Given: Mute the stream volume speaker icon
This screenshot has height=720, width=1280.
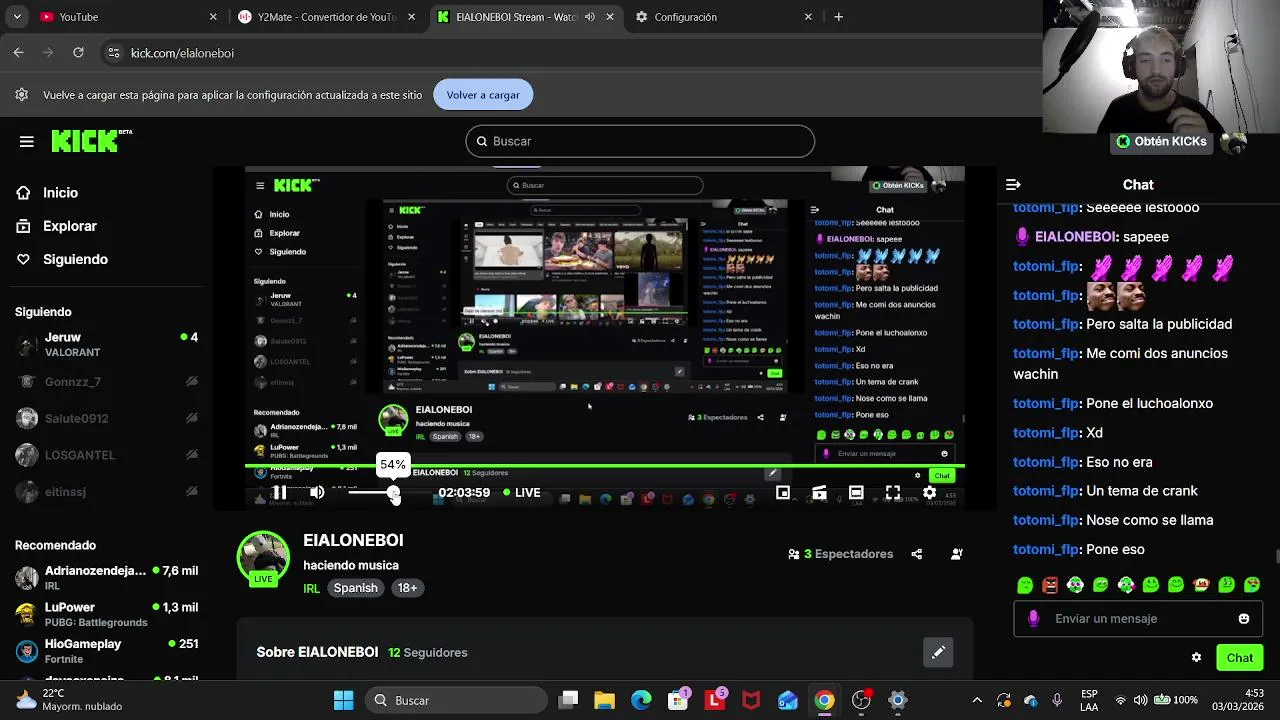Looking at the screenshot, I should pos(317,492).
